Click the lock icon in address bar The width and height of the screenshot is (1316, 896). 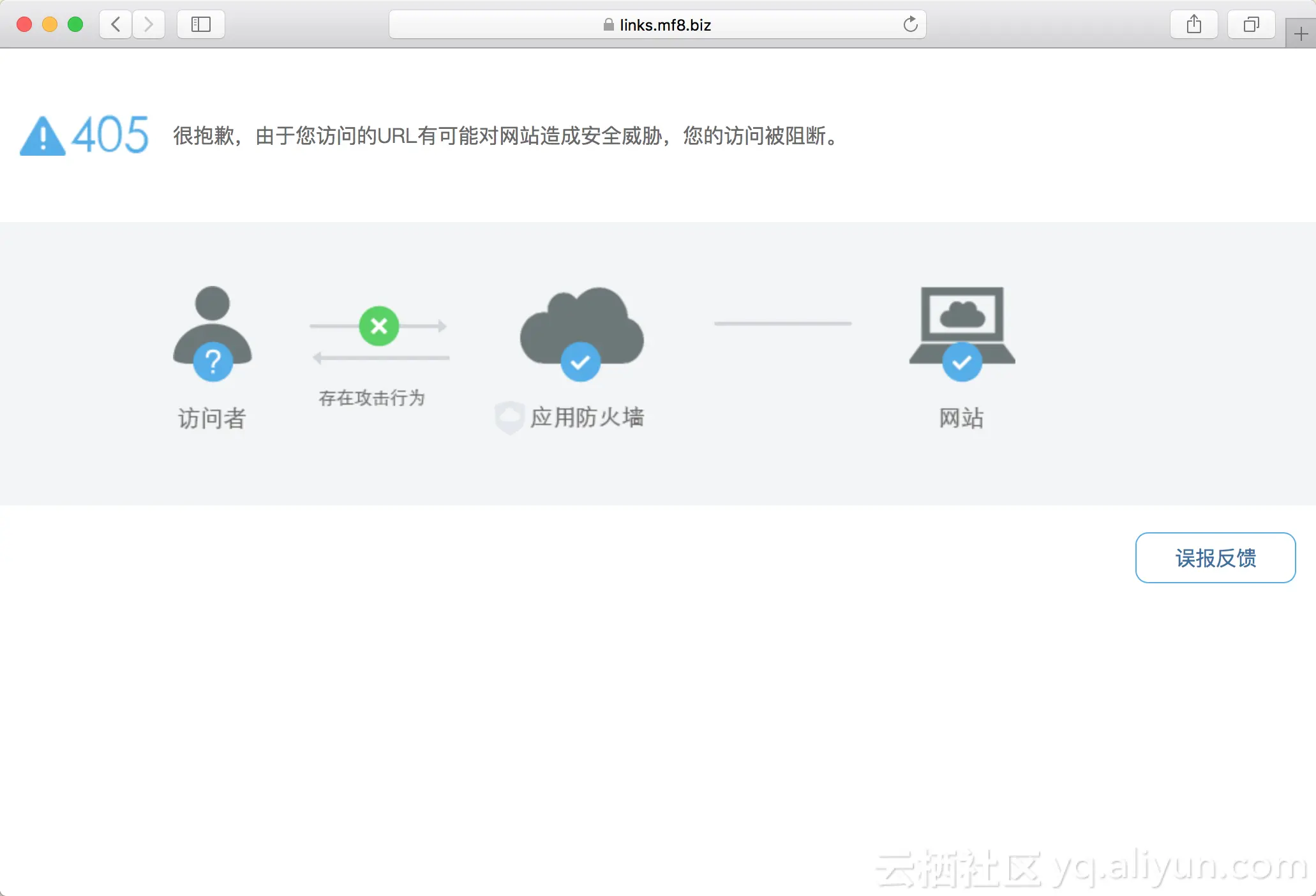tap(608, 25)
